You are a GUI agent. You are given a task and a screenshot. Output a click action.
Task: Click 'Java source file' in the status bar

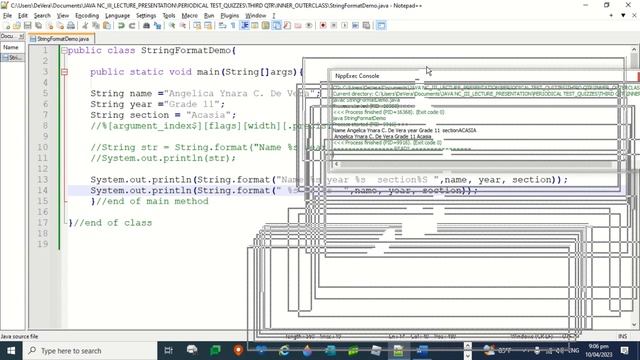[19, 336]
